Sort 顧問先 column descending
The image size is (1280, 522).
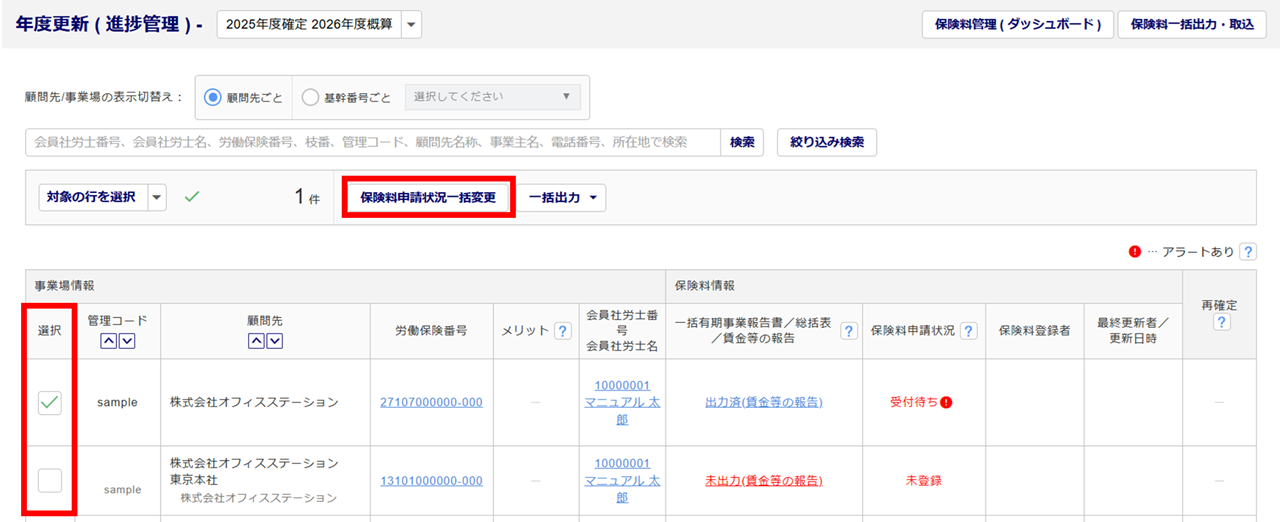click(x=274, y=342)
